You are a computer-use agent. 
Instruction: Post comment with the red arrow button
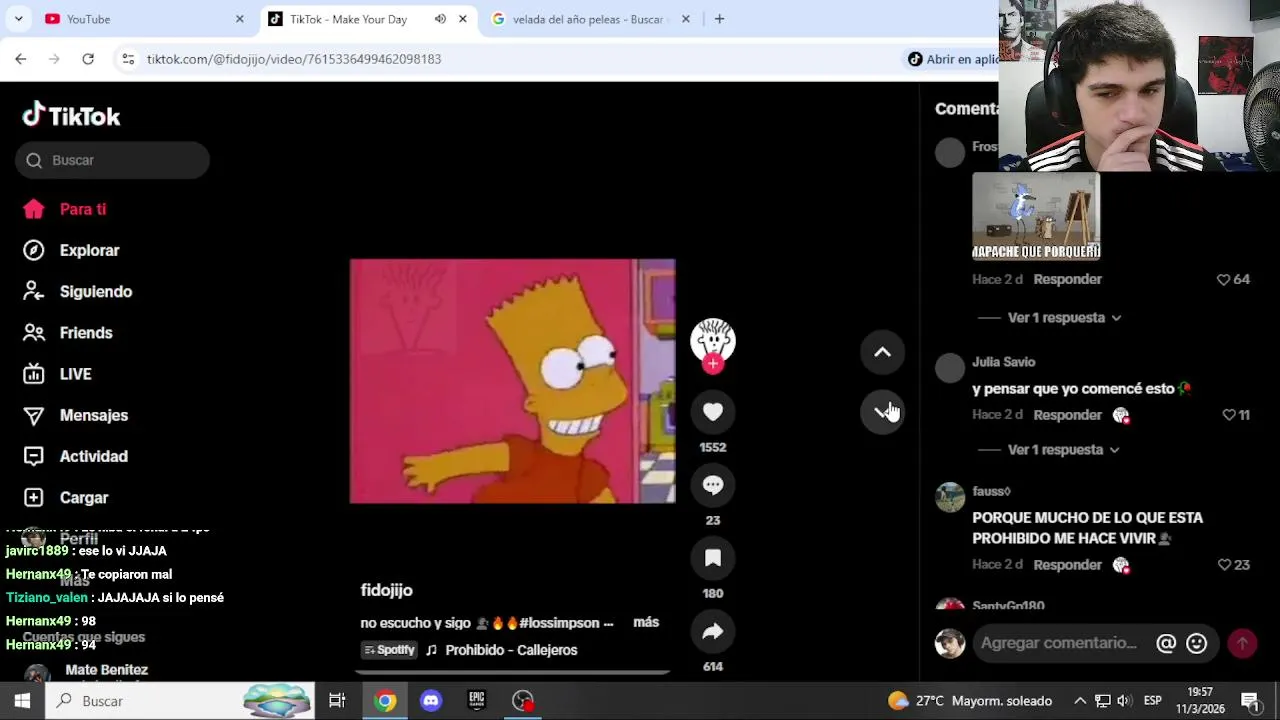click(x=1242, y=644)
